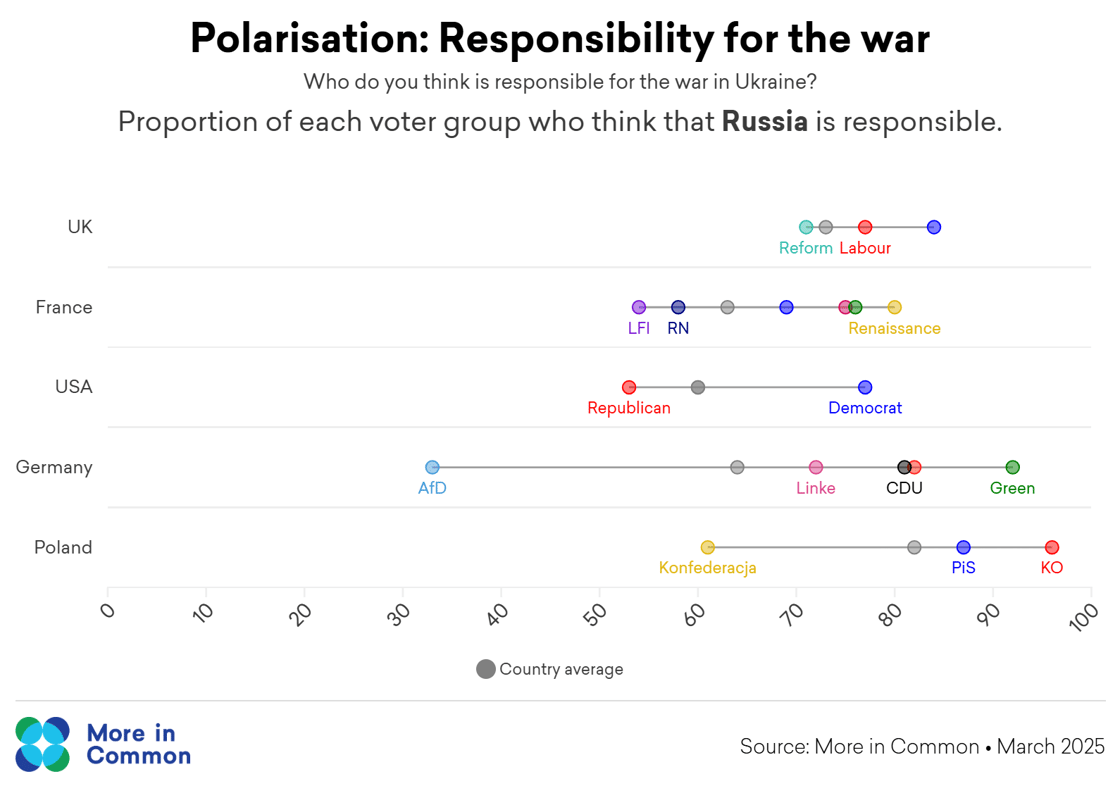Click the Poland row label
The height and width of the screenshot is (793, 1120).
tap(63, 547)
